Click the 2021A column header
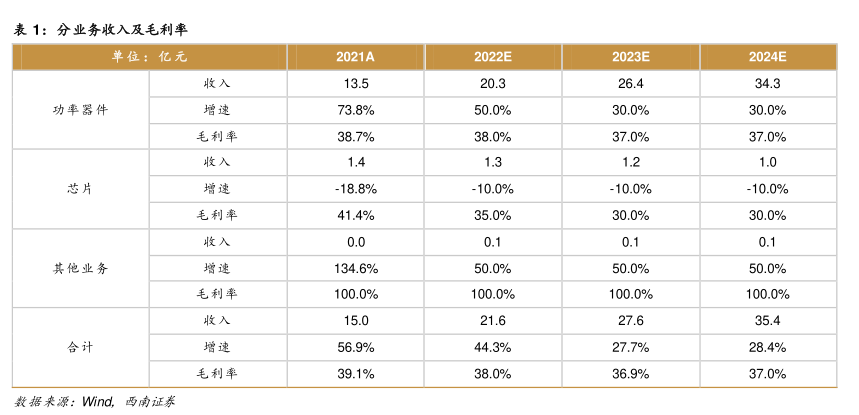 356,57
